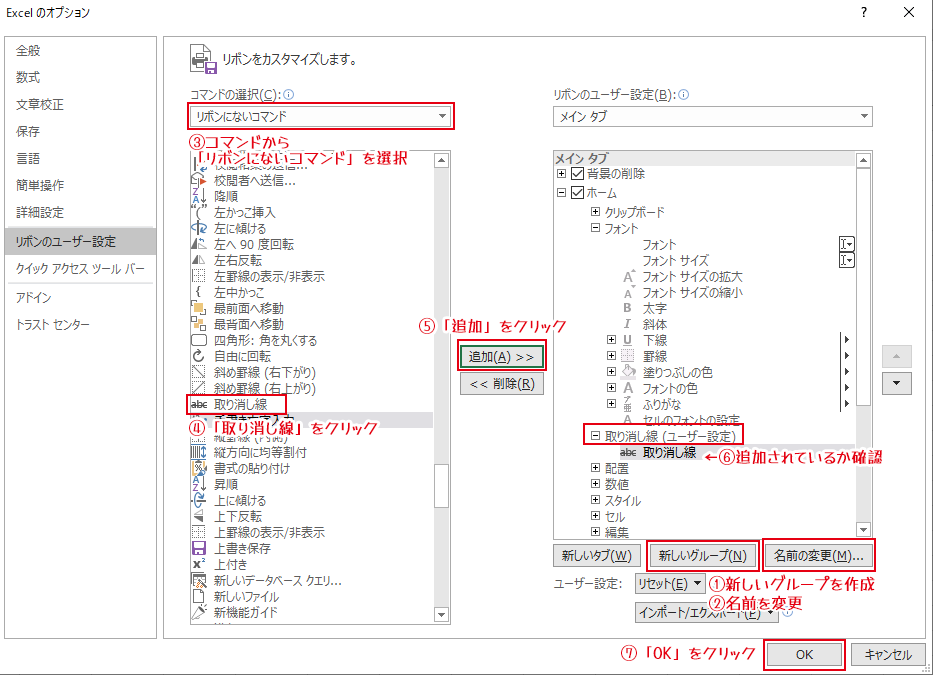Screen dimensions: 933x675
Task: Collapse the フォント group
Action: 595,228
